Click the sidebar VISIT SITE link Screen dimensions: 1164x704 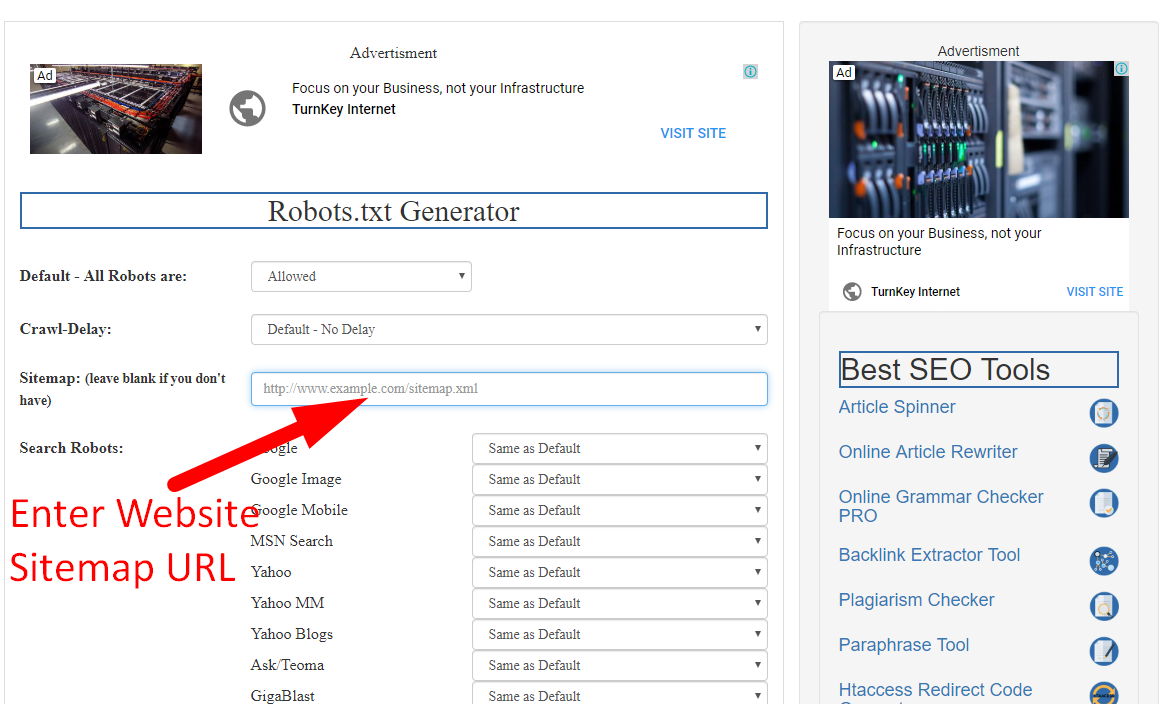pos(1094,291)
